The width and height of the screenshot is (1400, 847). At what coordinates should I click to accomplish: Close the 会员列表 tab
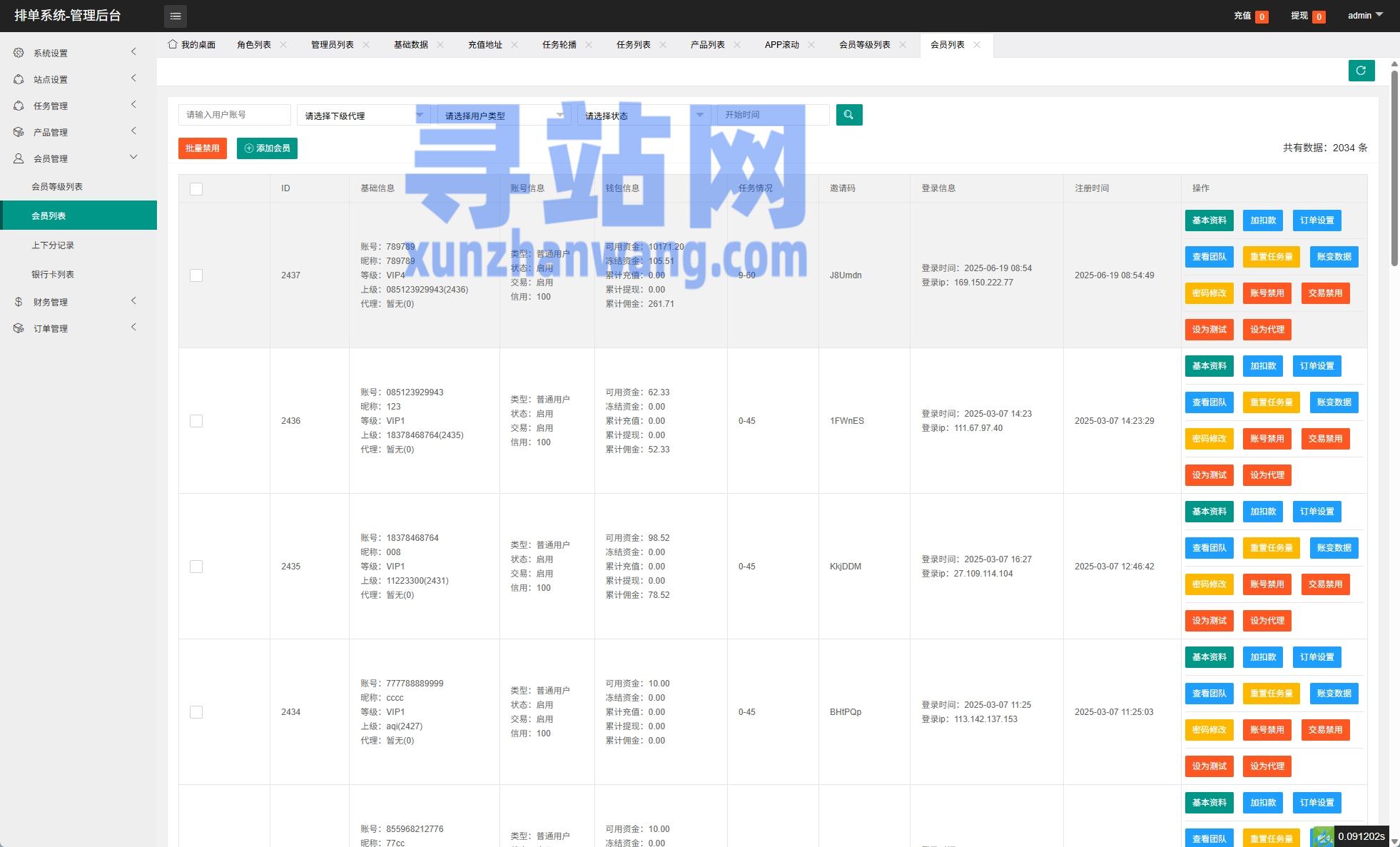pyautogui.click(x=977, y=44)
